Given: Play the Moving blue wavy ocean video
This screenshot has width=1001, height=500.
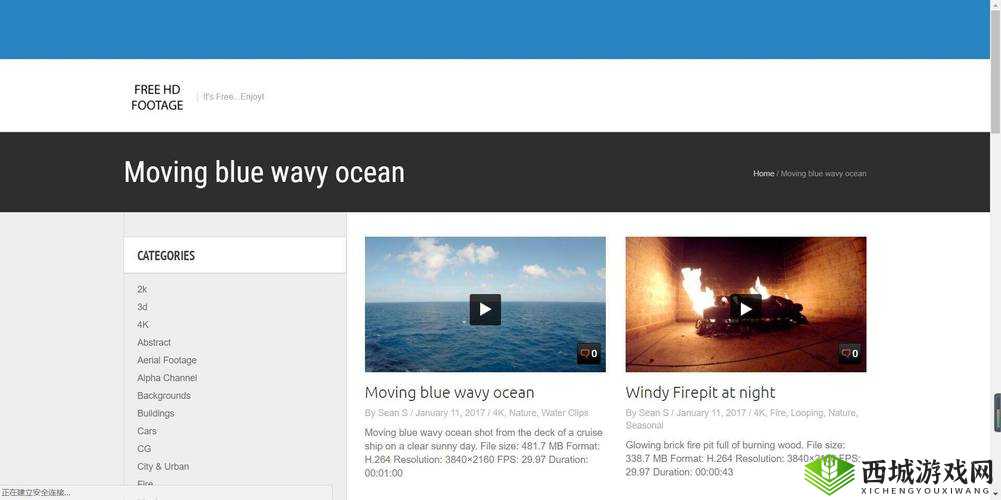Looking at the screenshot, I should [x=485, y=310].
